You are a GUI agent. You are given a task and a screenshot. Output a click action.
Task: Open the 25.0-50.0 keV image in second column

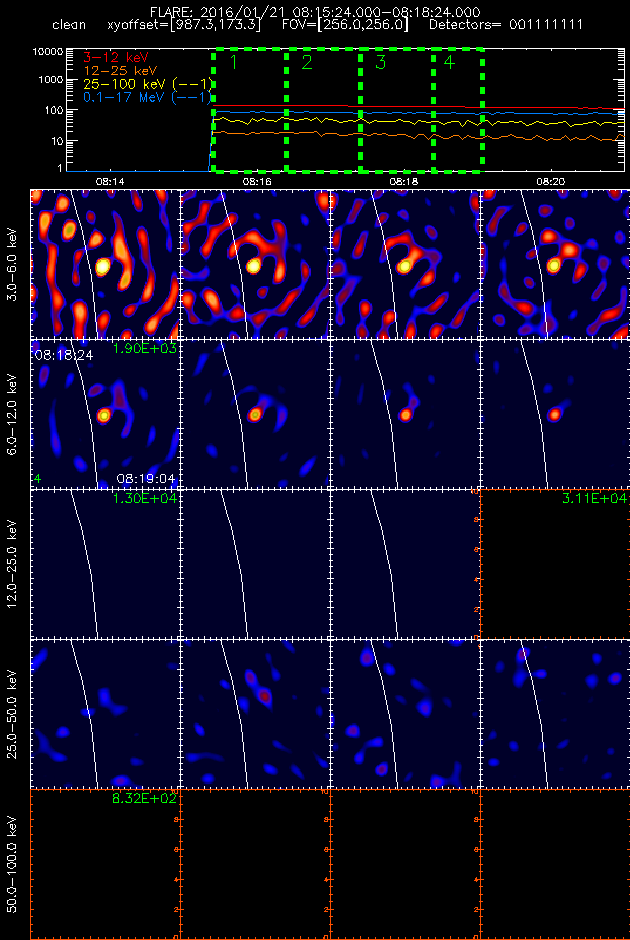pos(255,713)
